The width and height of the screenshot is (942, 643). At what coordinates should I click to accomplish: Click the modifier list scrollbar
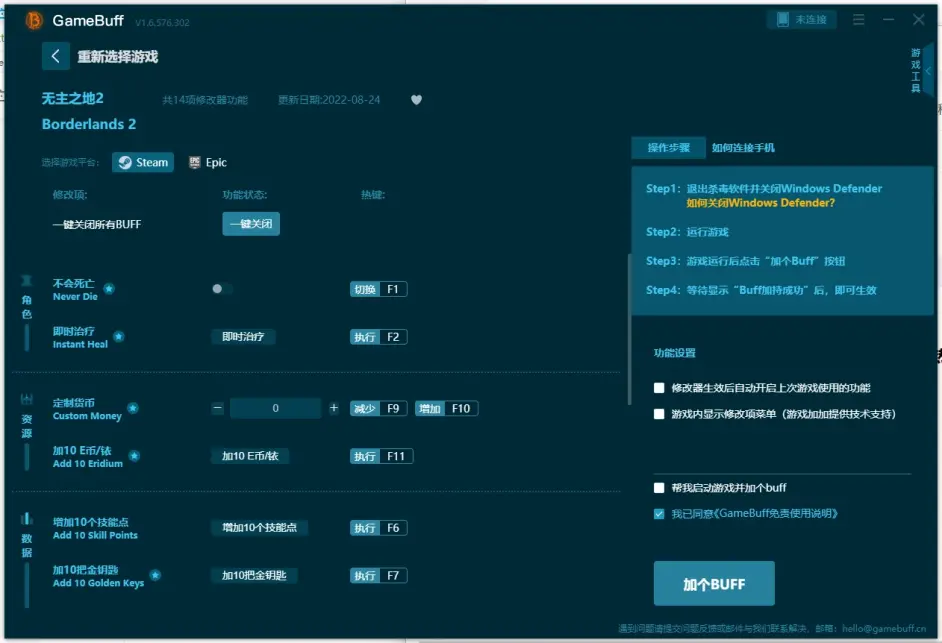(x=629, y=329)
